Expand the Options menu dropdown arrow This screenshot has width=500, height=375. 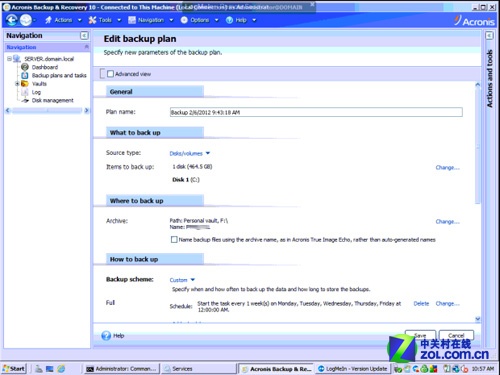pyautogui.click(x=216, y=20)
